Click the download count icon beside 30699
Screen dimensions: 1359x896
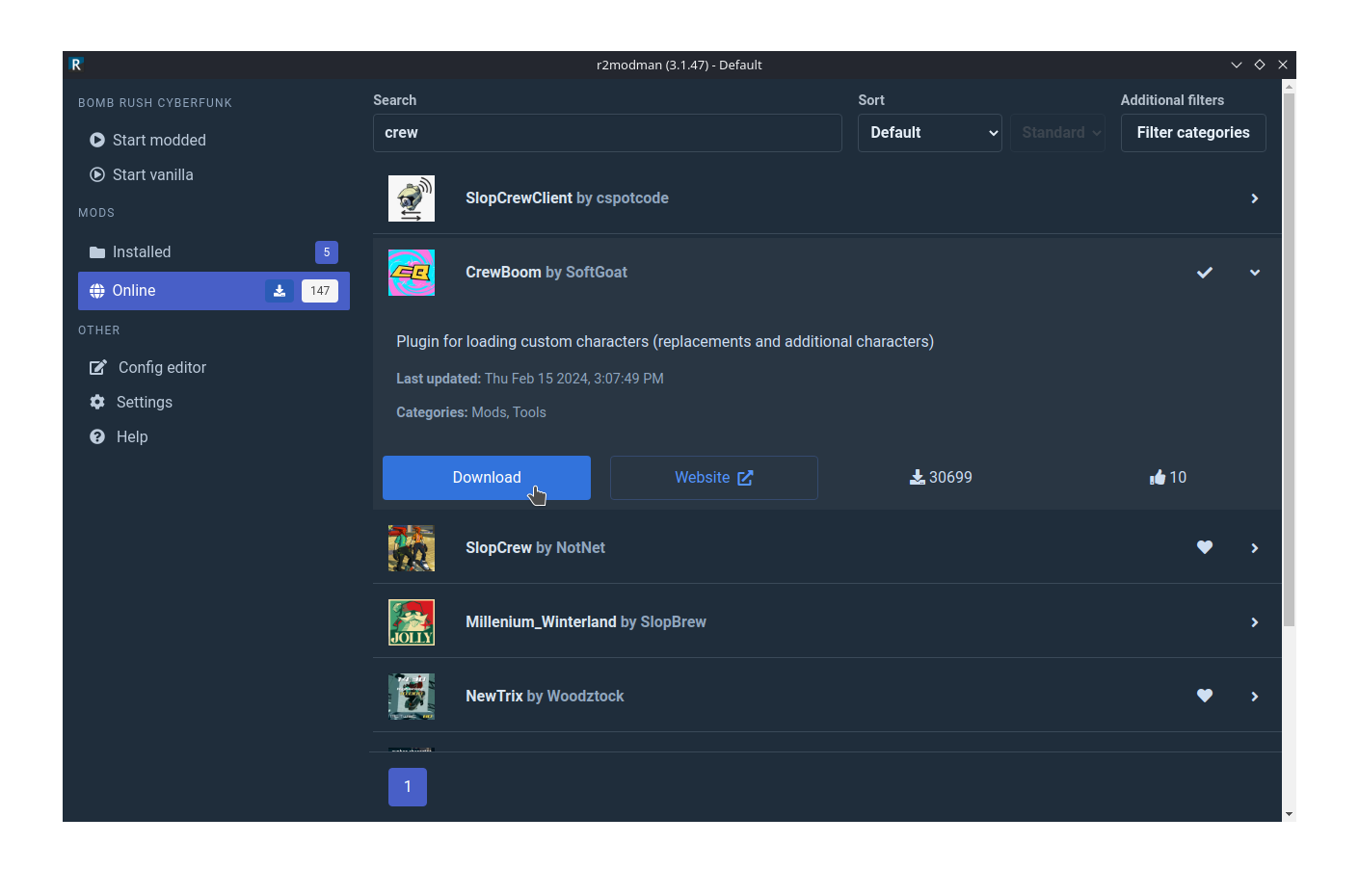coord(918,477)
